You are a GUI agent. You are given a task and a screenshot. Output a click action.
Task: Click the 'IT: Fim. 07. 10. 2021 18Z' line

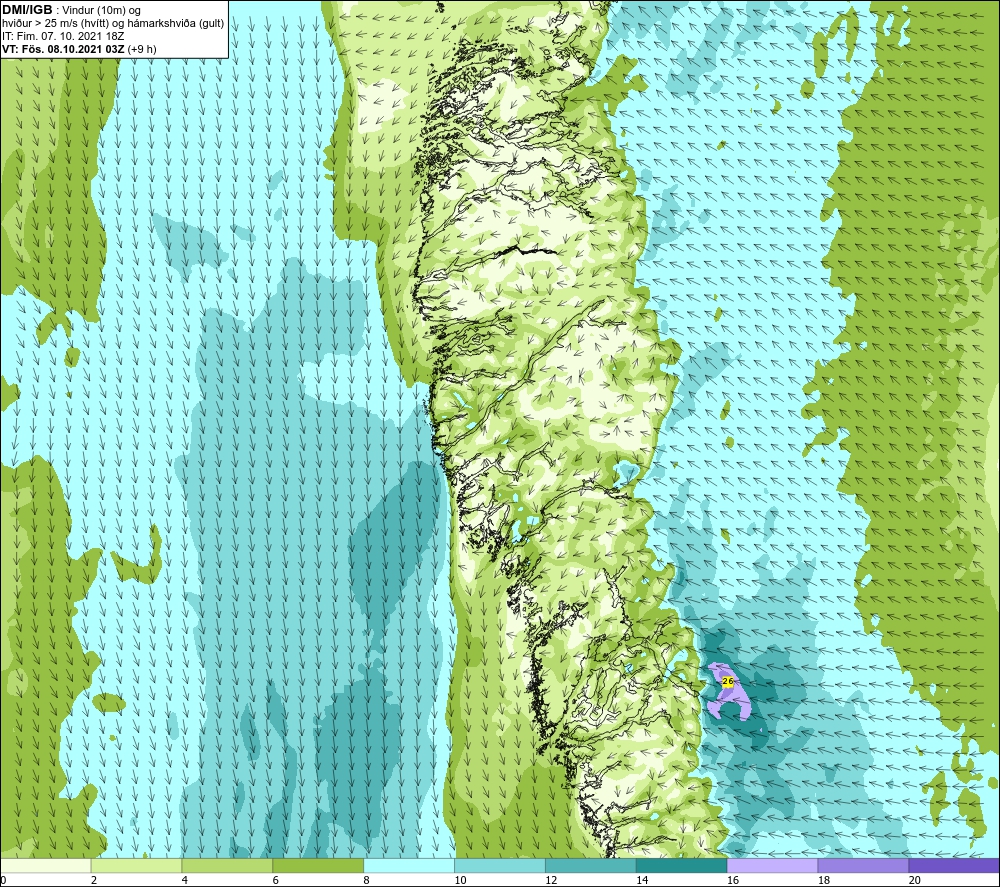click(63, 36)
